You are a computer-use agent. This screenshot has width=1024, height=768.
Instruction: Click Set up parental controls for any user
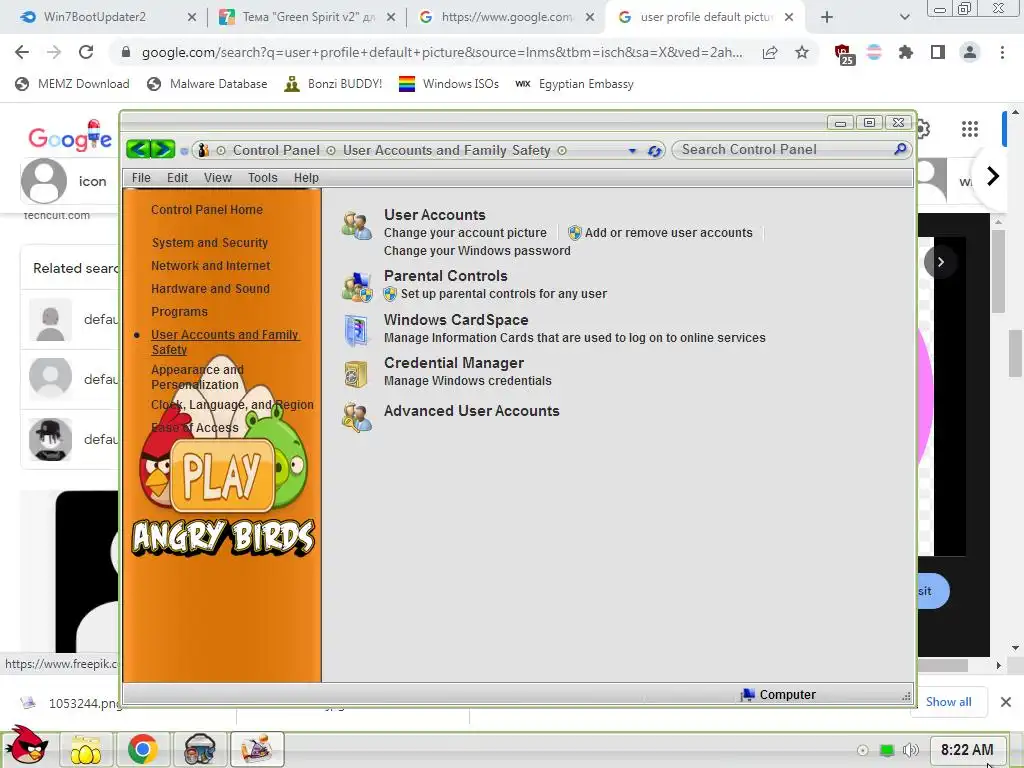coord(504,294)
